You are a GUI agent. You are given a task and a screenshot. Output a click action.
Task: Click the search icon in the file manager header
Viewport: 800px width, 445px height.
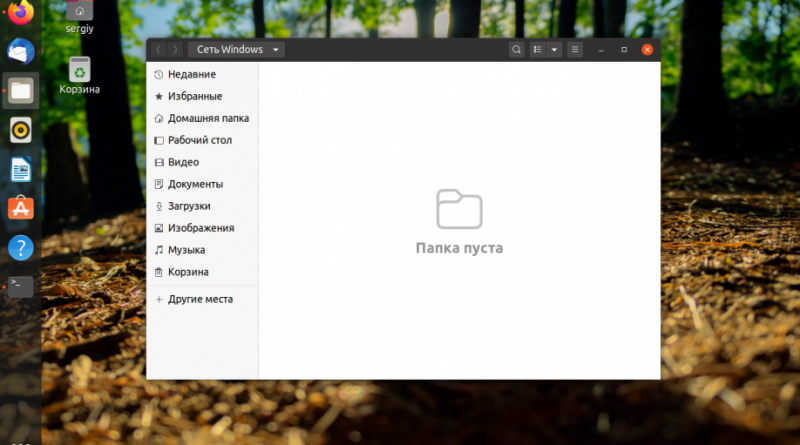click(516, 49)
